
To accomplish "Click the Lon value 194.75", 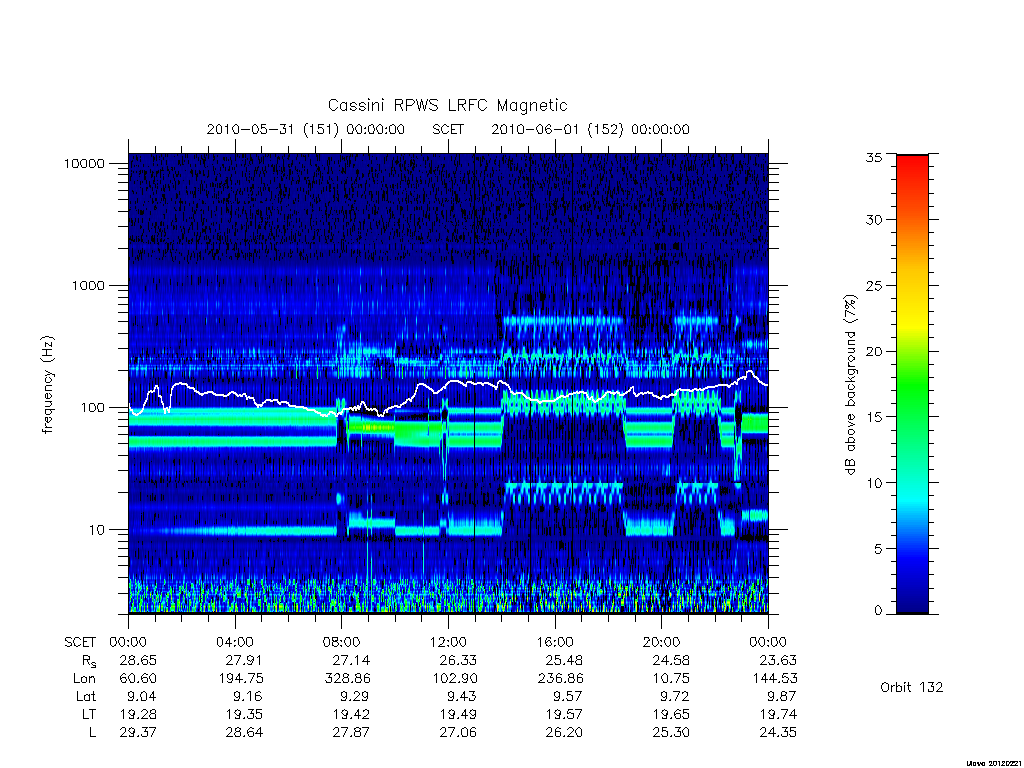I will click(242, 679).
